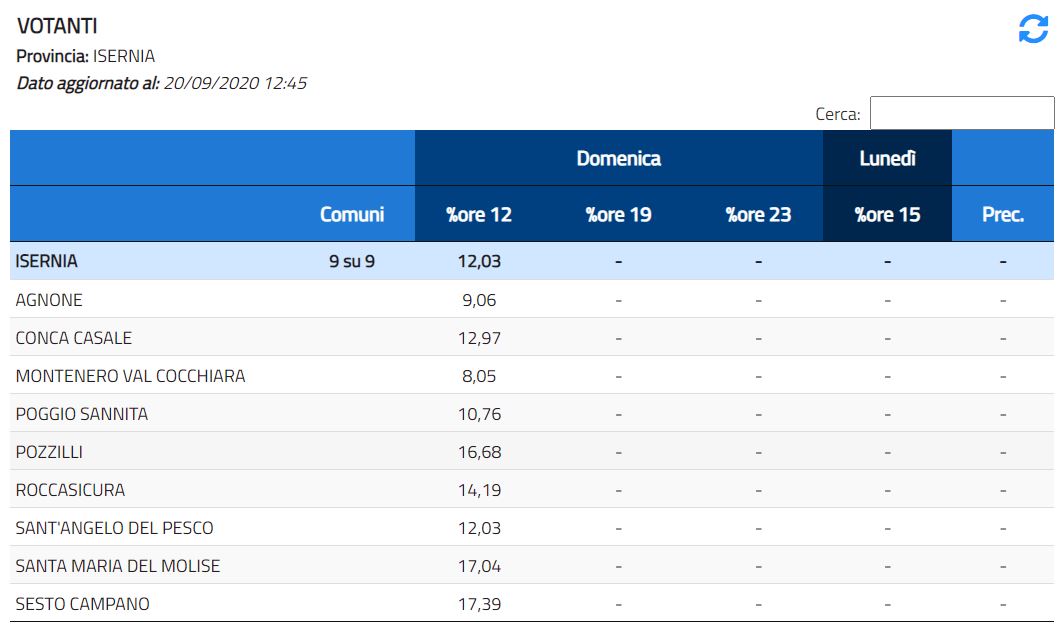
Task: Open MONTENERO VAL COCCHIARA row
Action: pos(532,375)
